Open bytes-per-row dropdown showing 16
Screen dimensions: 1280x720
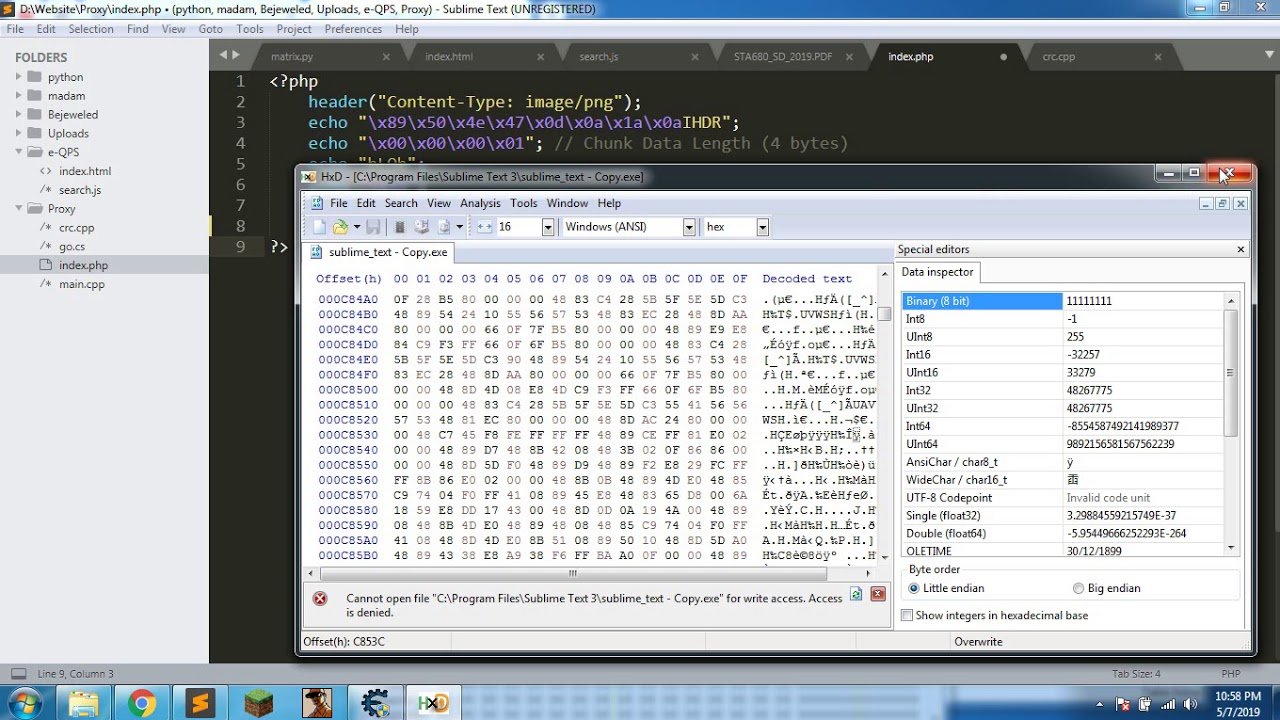[x=547, y=227]
